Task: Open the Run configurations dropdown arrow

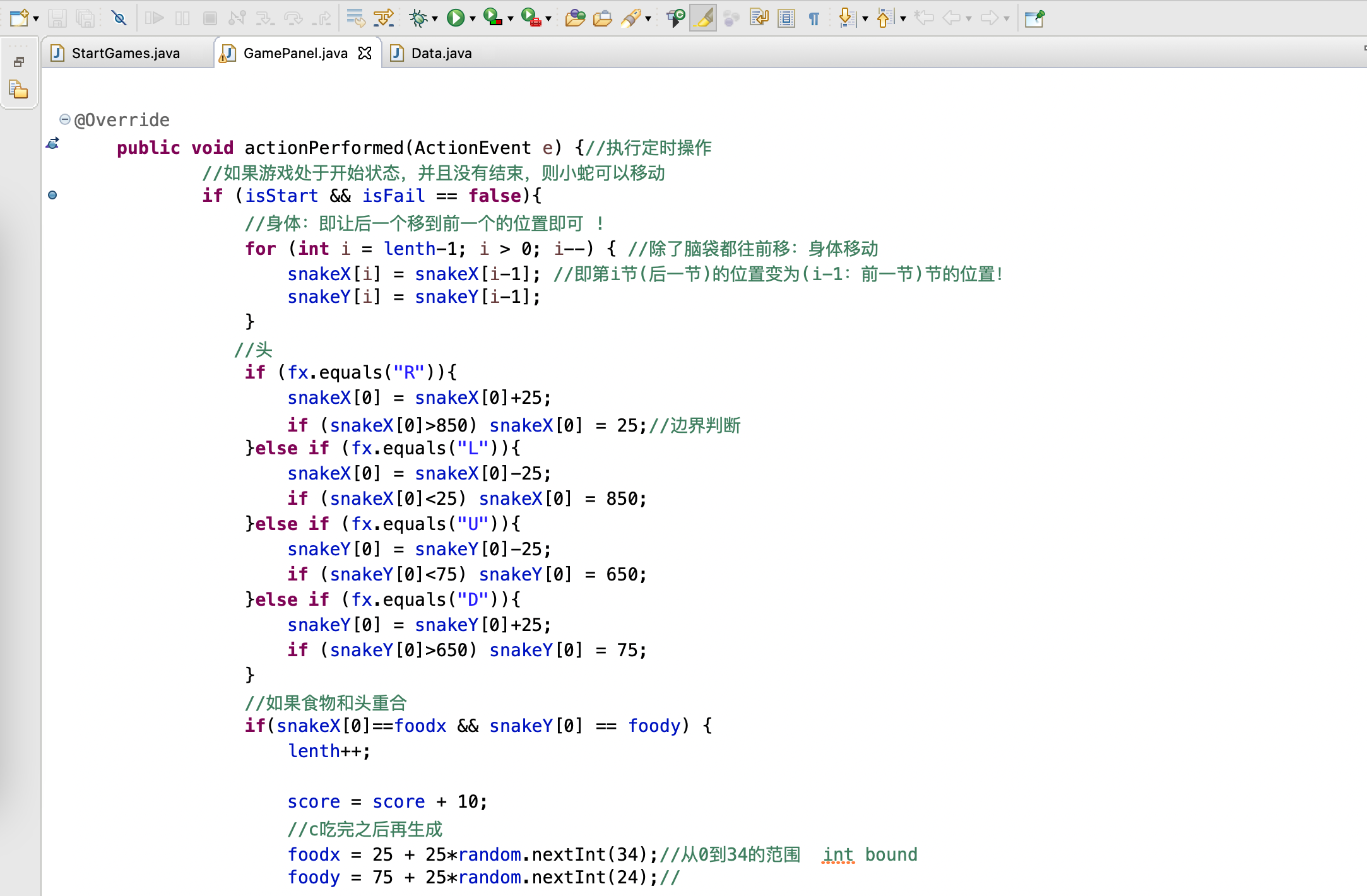Action: pos(473,19)
